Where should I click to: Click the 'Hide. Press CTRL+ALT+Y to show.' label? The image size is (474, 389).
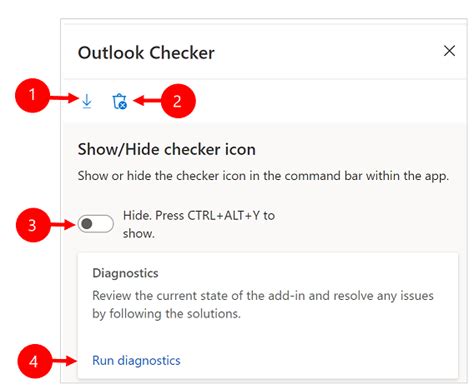click(x=199, y=224)
